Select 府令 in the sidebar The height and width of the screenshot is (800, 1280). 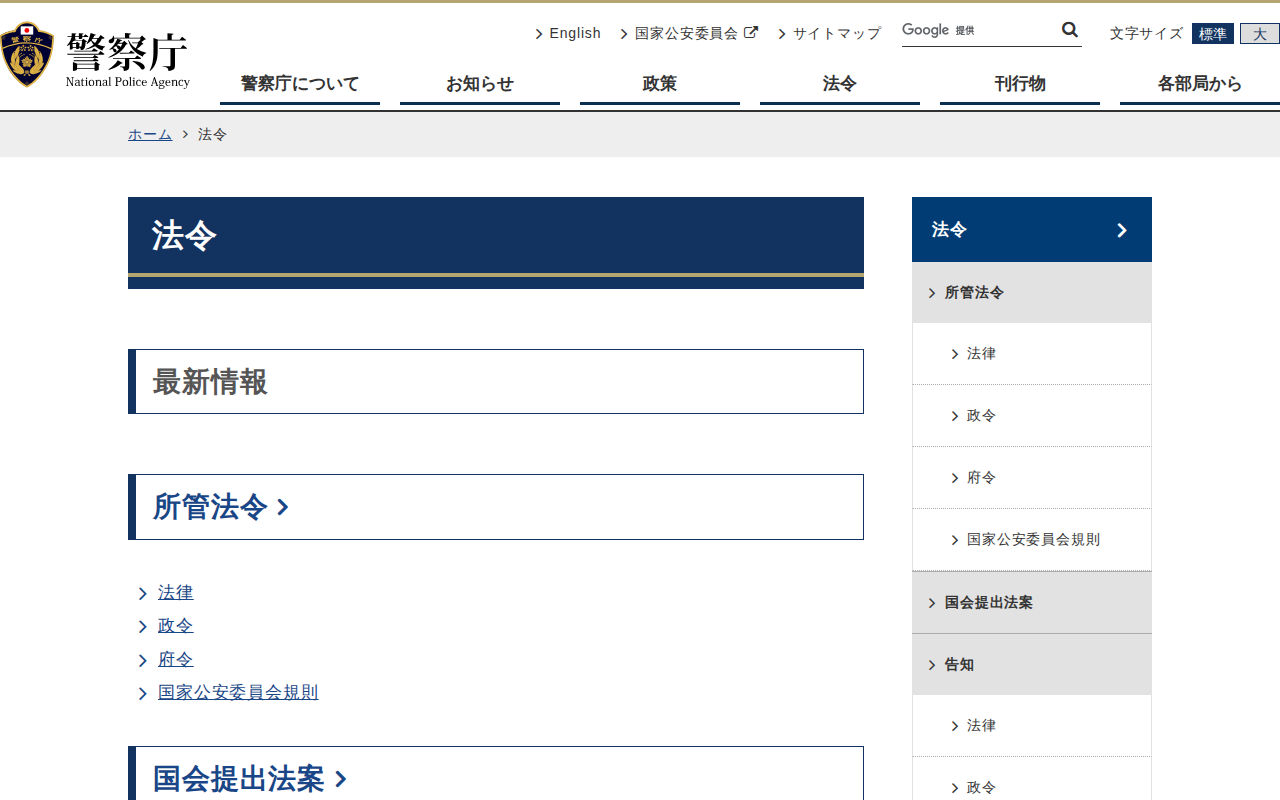tap(1032, 478)
